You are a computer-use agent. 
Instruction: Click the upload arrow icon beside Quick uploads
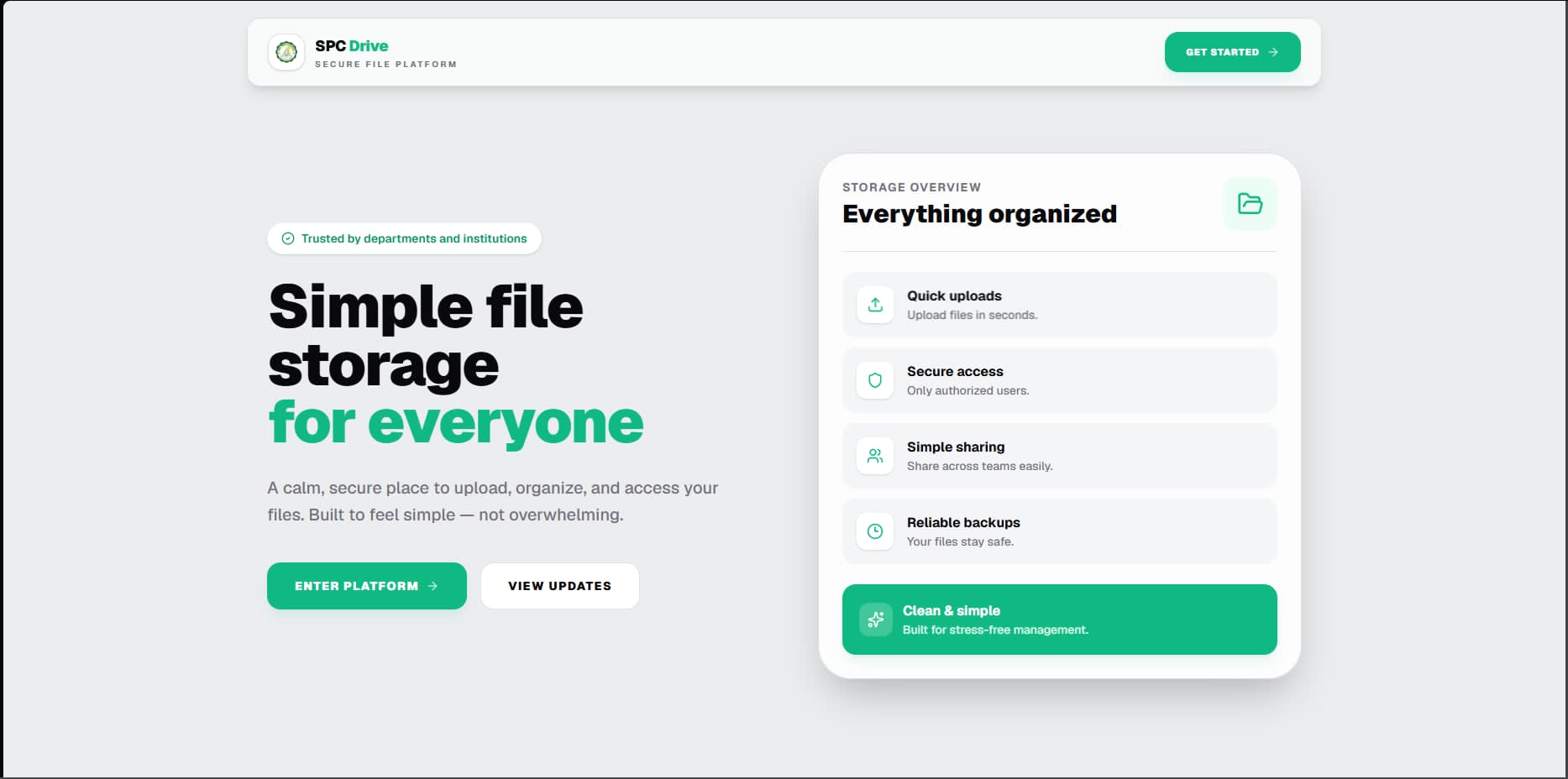click(875, 305)
